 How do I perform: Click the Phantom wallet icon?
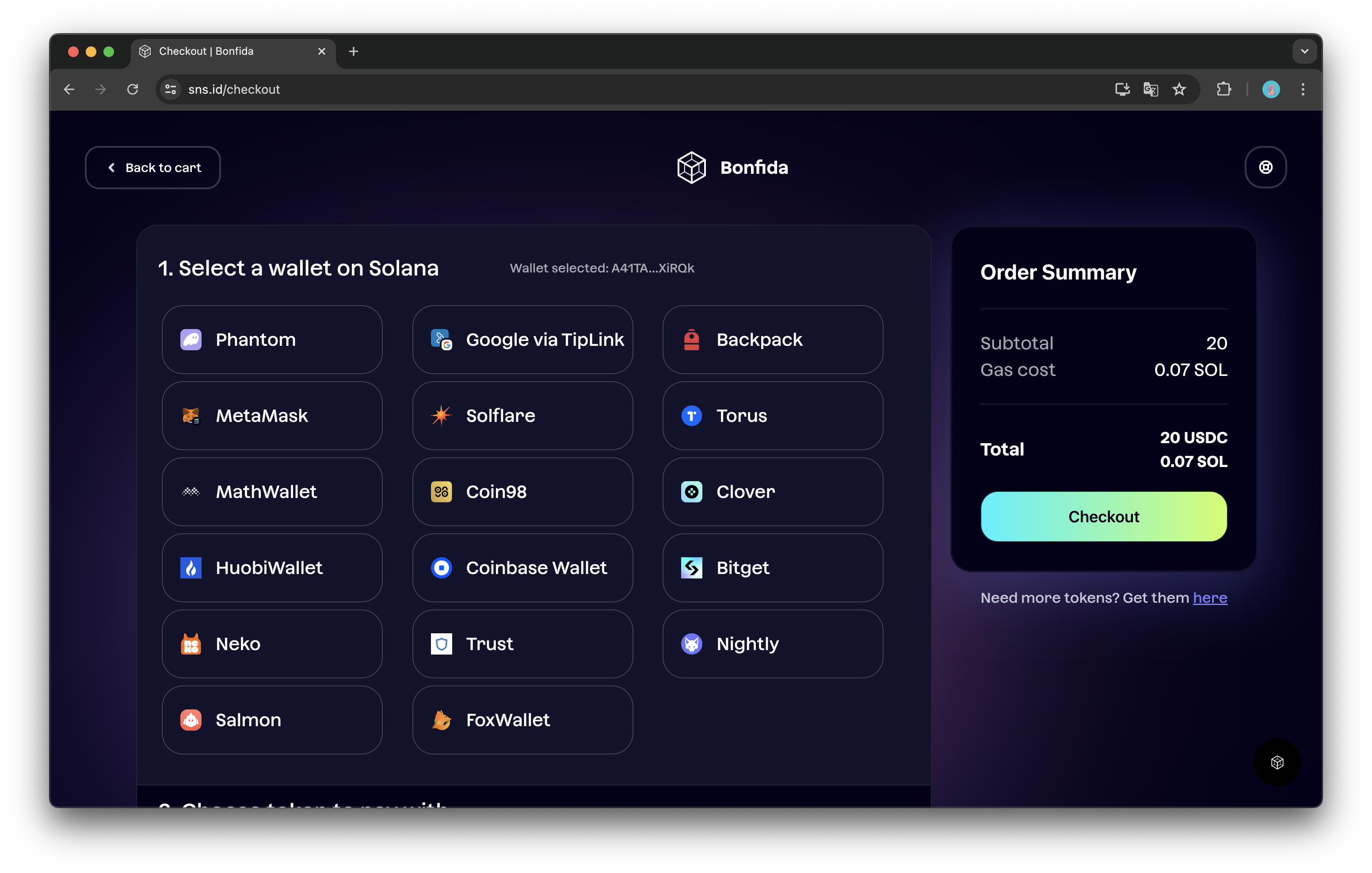click(x=191, y=340)
